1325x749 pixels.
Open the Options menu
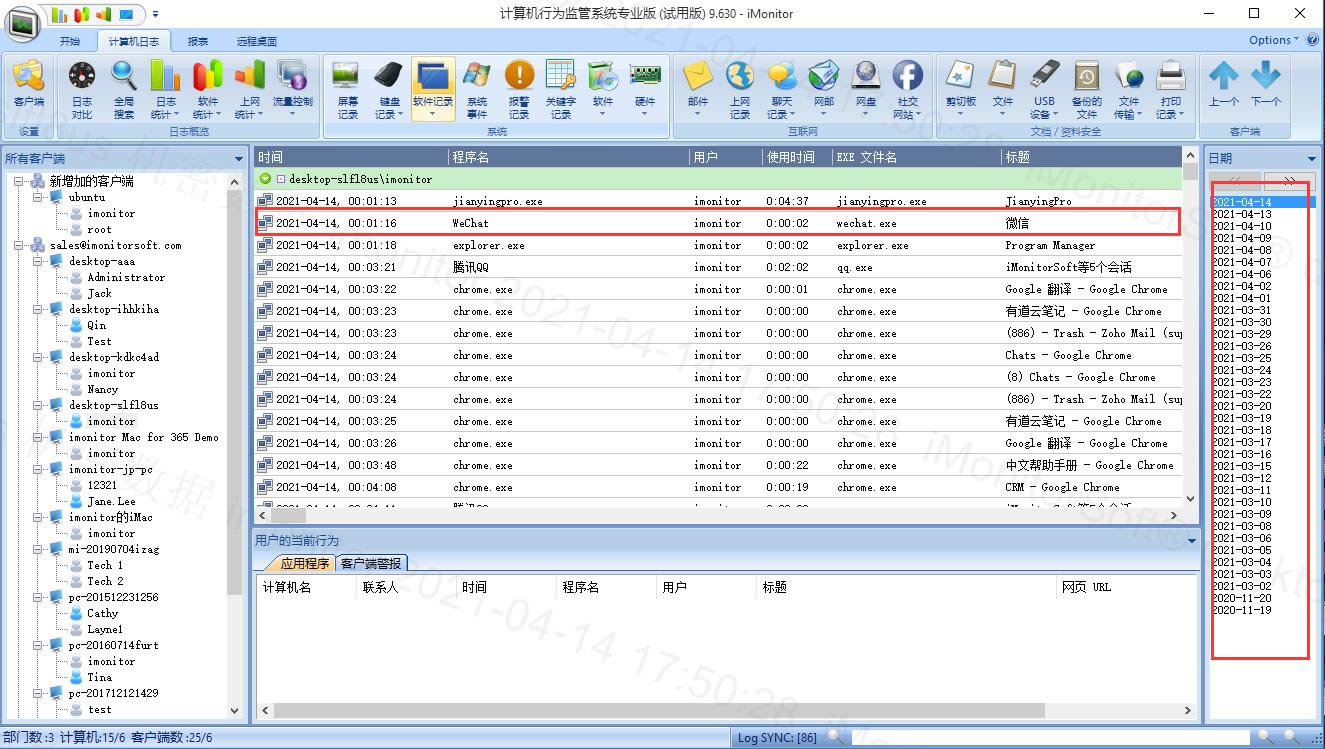pos(1274,40)
